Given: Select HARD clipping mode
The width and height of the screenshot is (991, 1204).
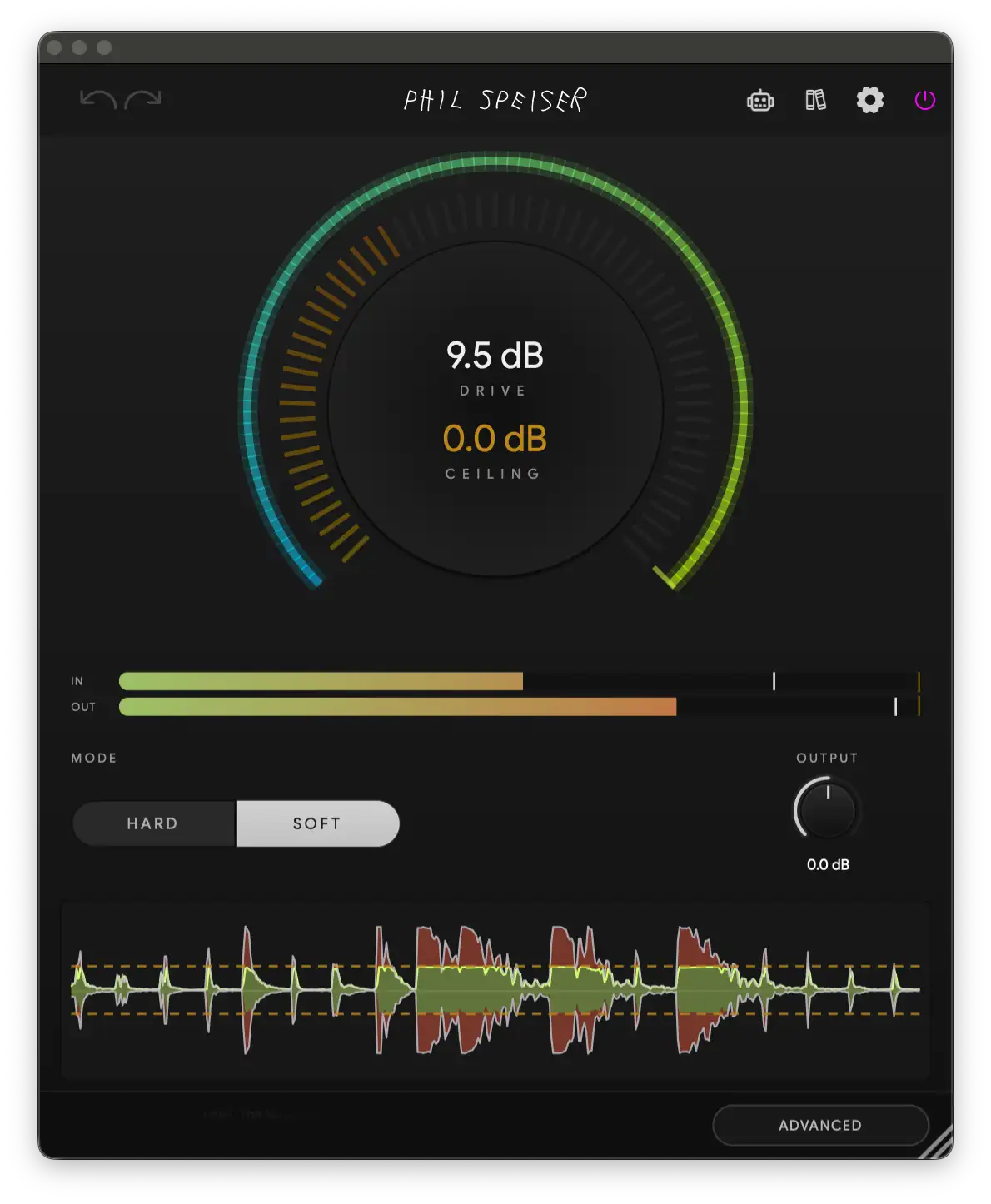Looking at the screenshot, I should (154, 823).
